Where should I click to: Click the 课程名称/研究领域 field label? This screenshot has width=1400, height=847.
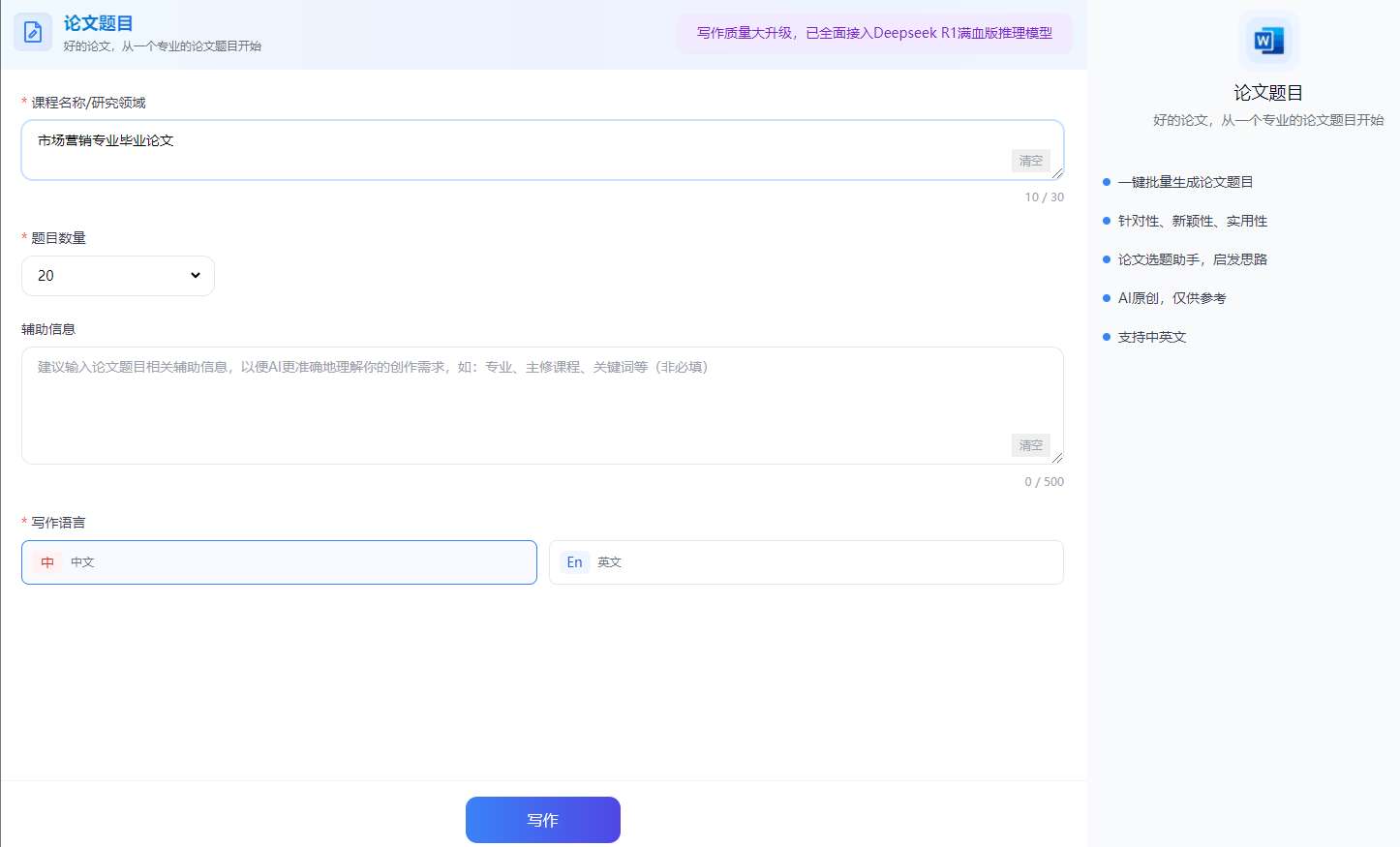pyautogui.click(x=88, y=103)
